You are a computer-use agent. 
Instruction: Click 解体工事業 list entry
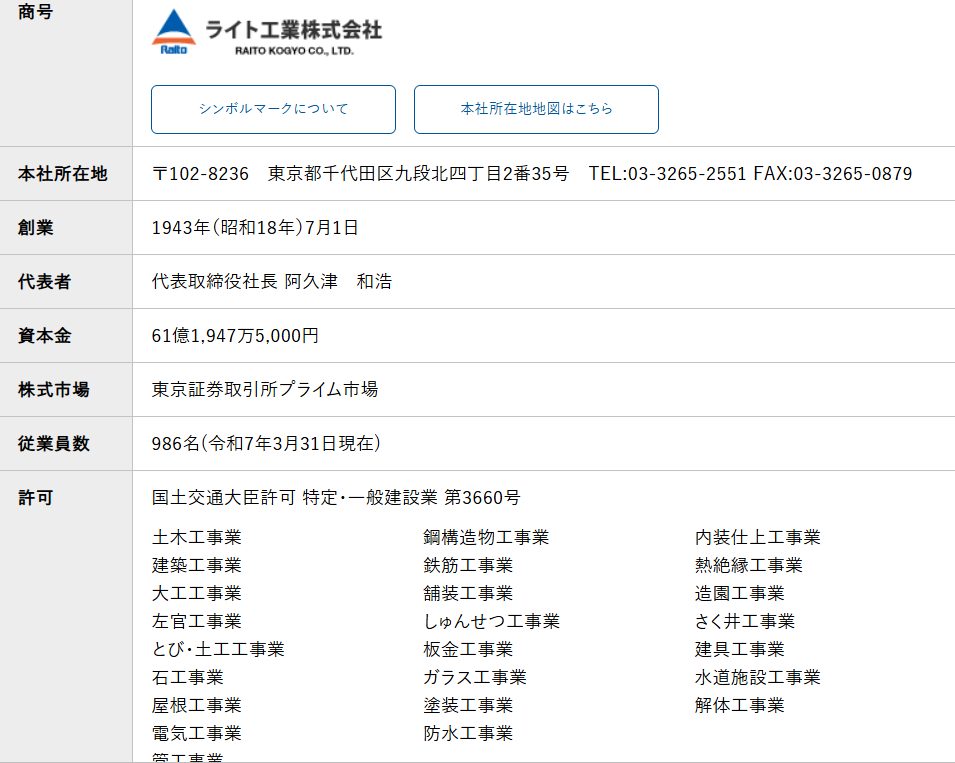point(739,706)
